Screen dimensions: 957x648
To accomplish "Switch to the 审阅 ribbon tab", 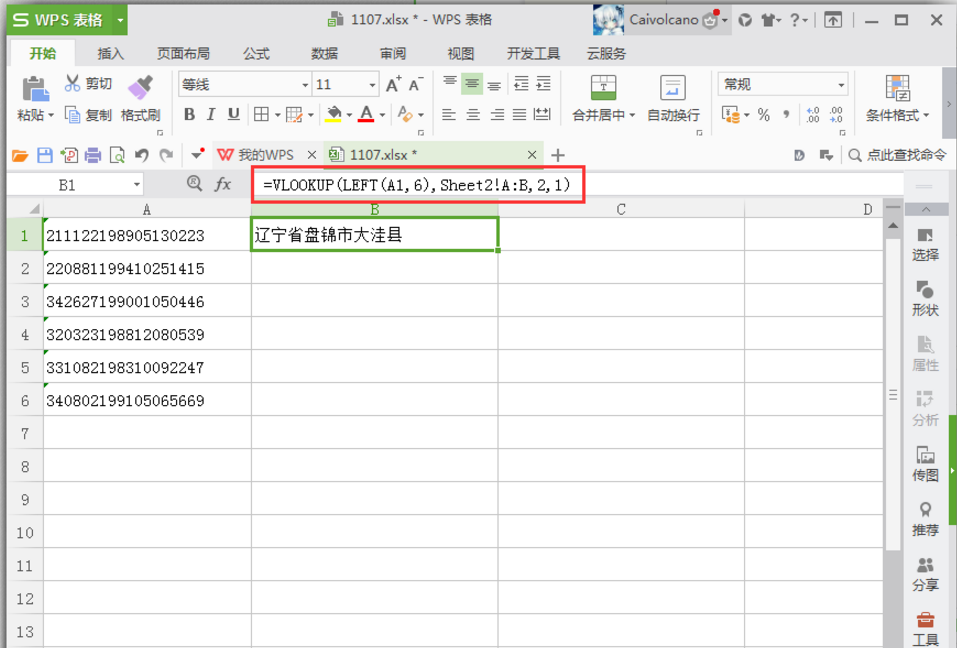I will (x=392, y=54).
